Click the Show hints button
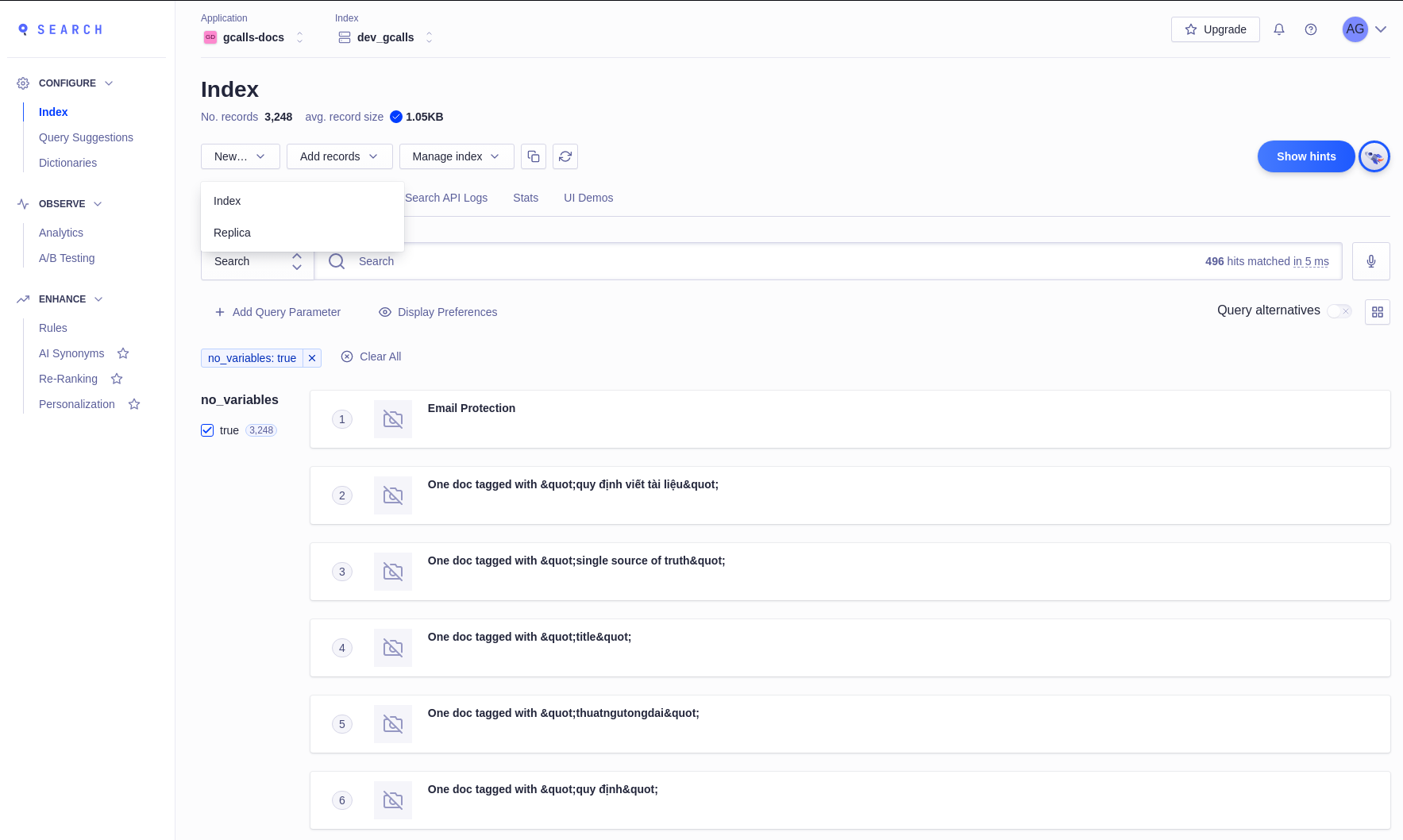Image resolution: width=1403 pixels, height=840 pixels. [1305, 156]
